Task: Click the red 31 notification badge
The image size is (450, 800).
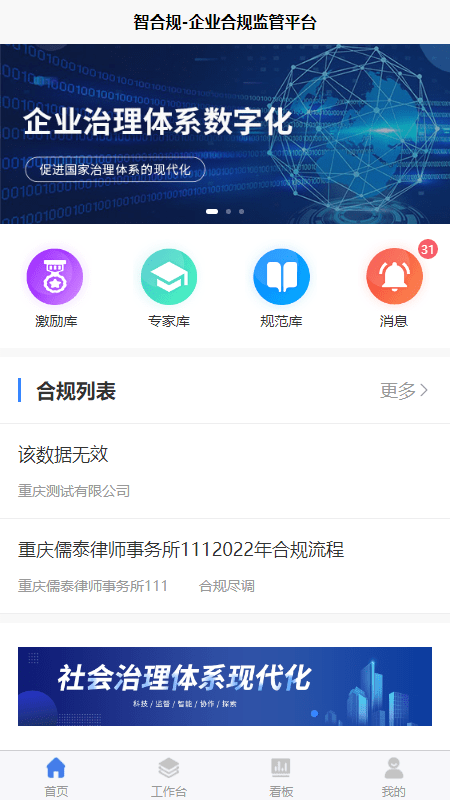Action: tap(428, 249)
